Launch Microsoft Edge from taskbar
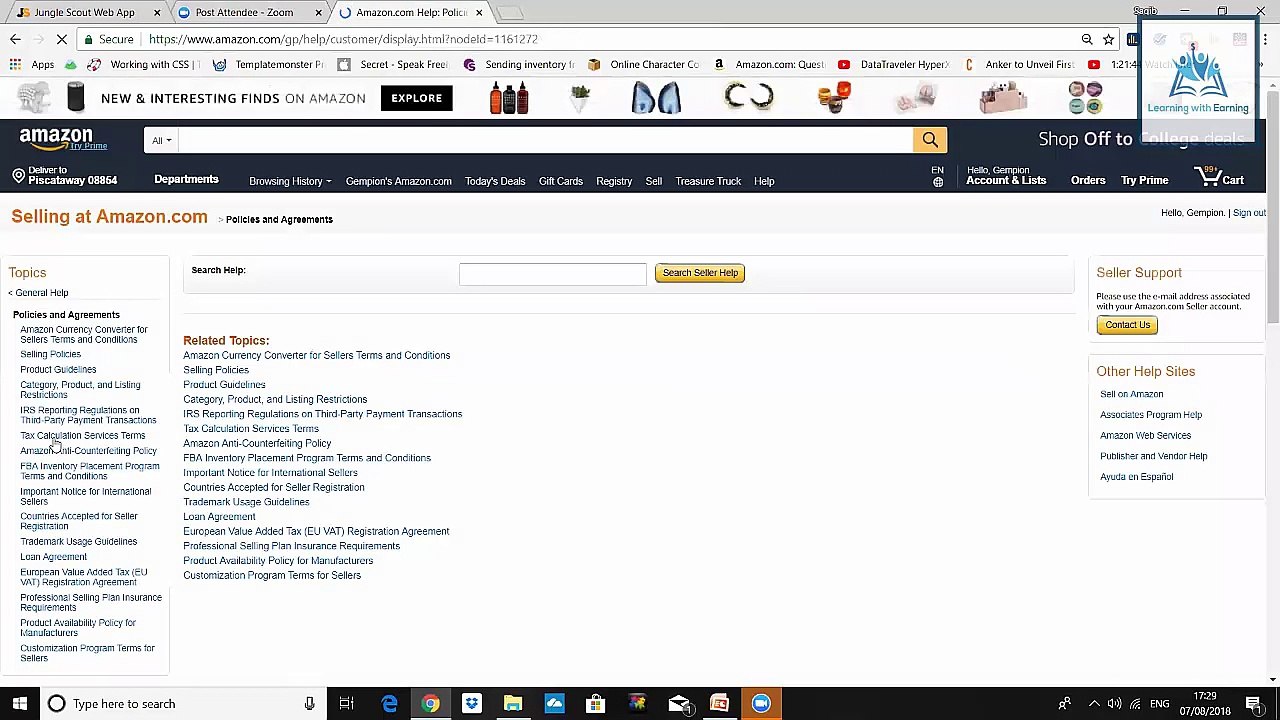1280x720 pixels. coord(389,704)
